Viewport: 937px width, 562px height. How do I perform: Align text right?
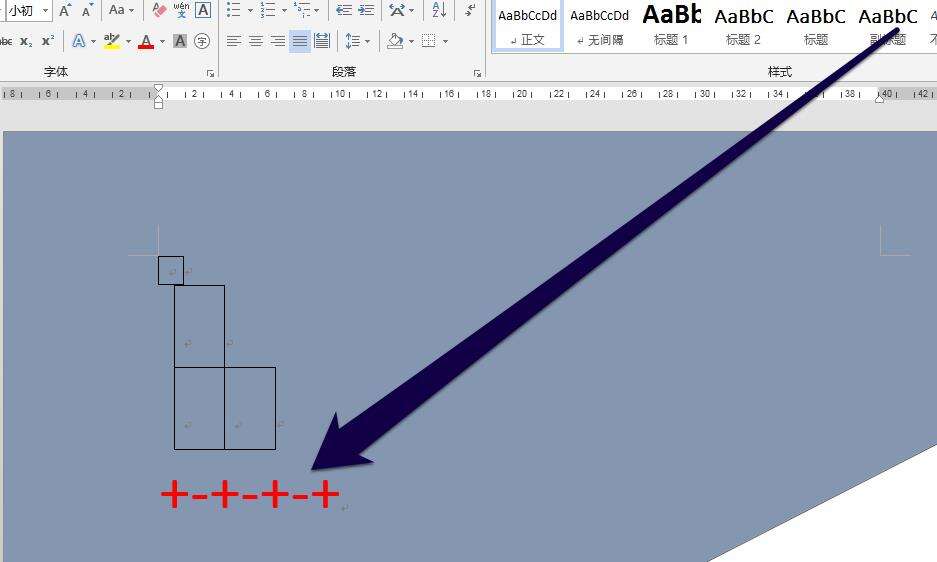point(277,41)
